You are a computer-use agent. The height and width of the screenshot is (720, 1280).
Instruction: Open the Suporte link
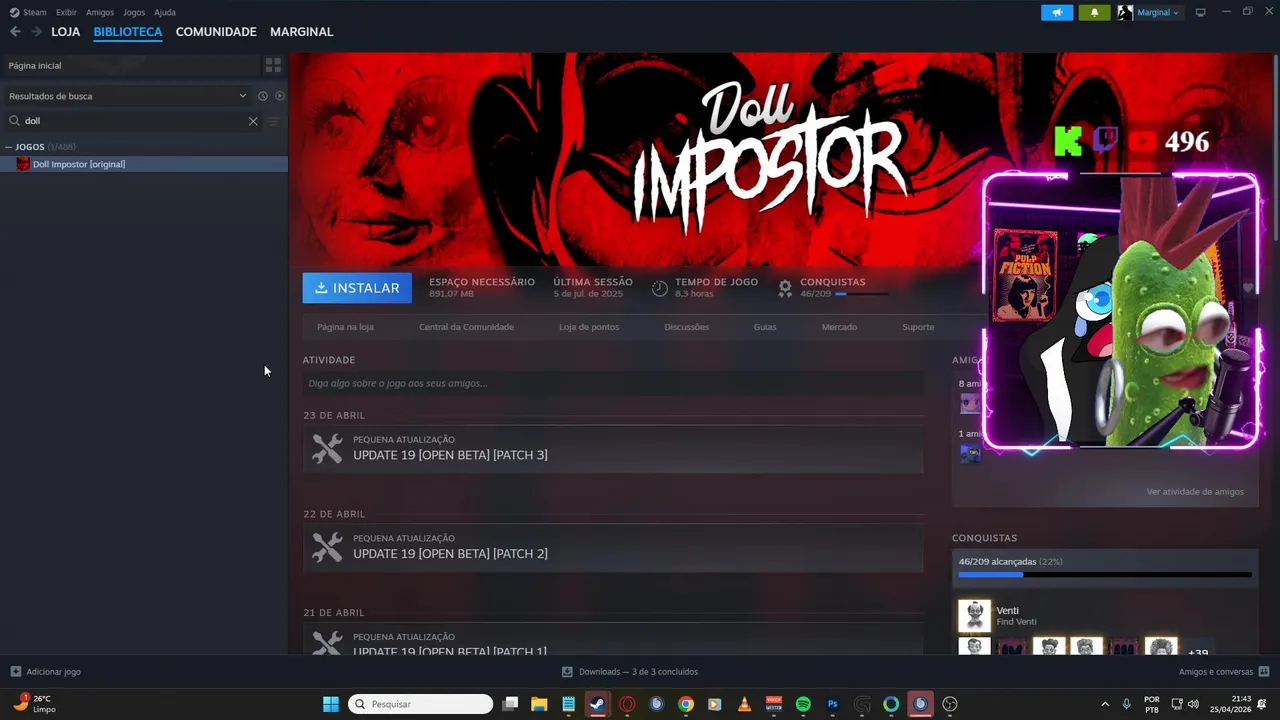(918, 327)
